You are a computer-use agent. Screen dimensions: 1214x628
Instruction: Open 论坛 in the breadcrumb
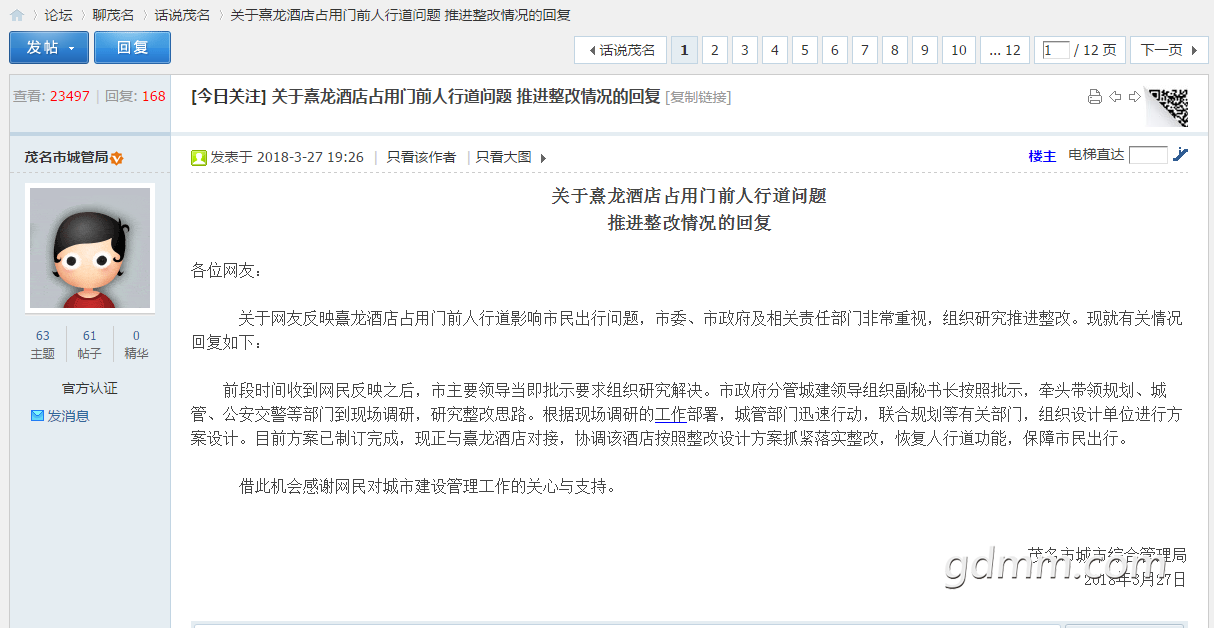58,15
